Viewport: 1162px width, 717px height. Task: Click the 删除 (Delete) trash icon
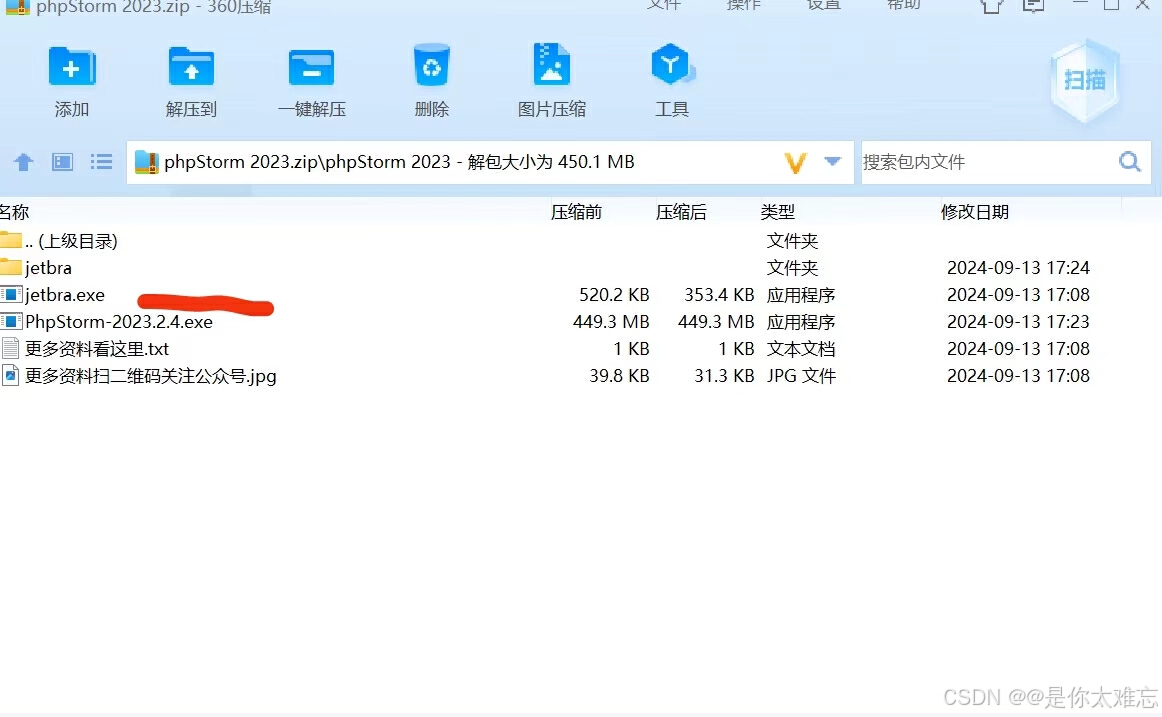click(431, 67)
